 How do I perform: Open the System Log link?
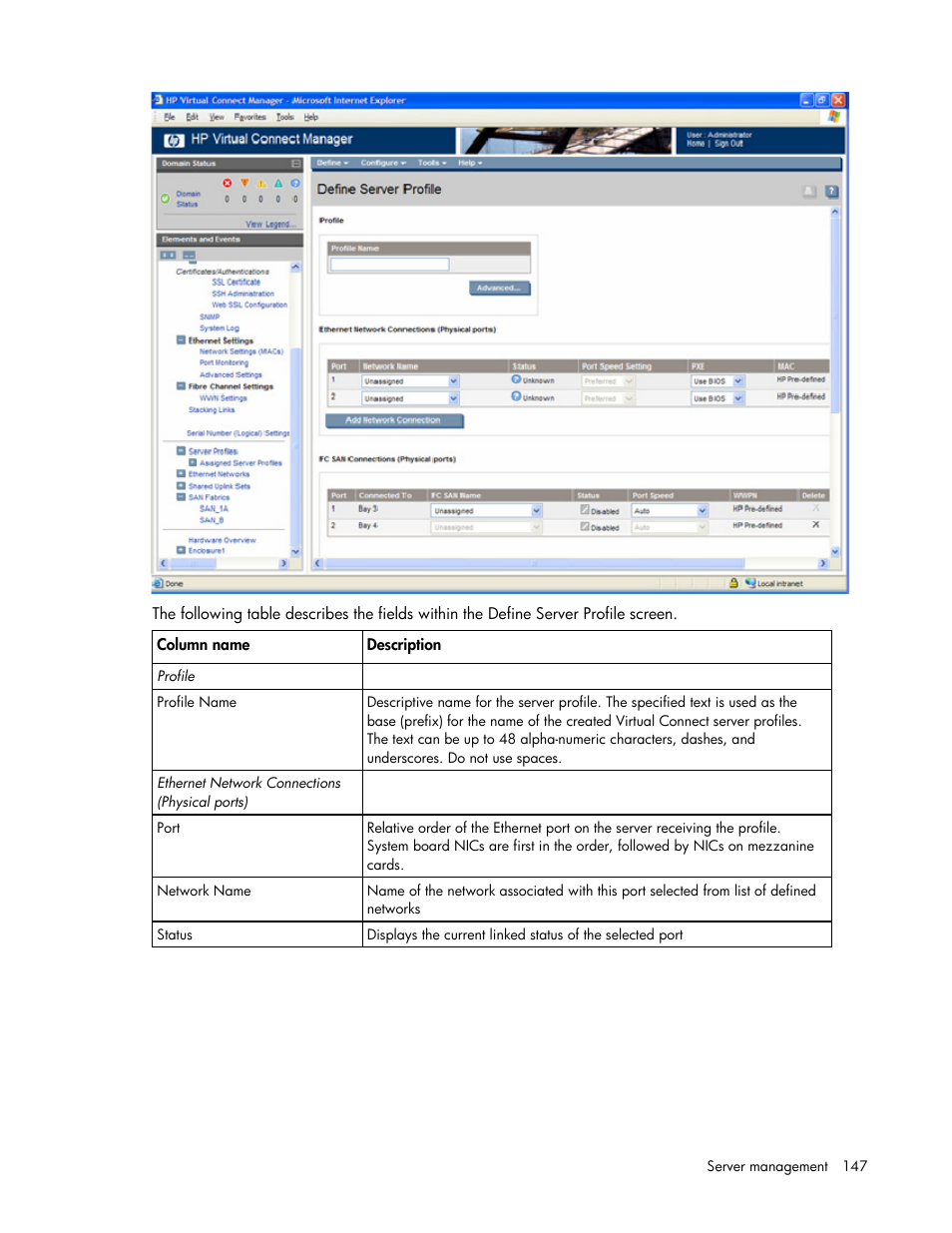coord(219,328)
